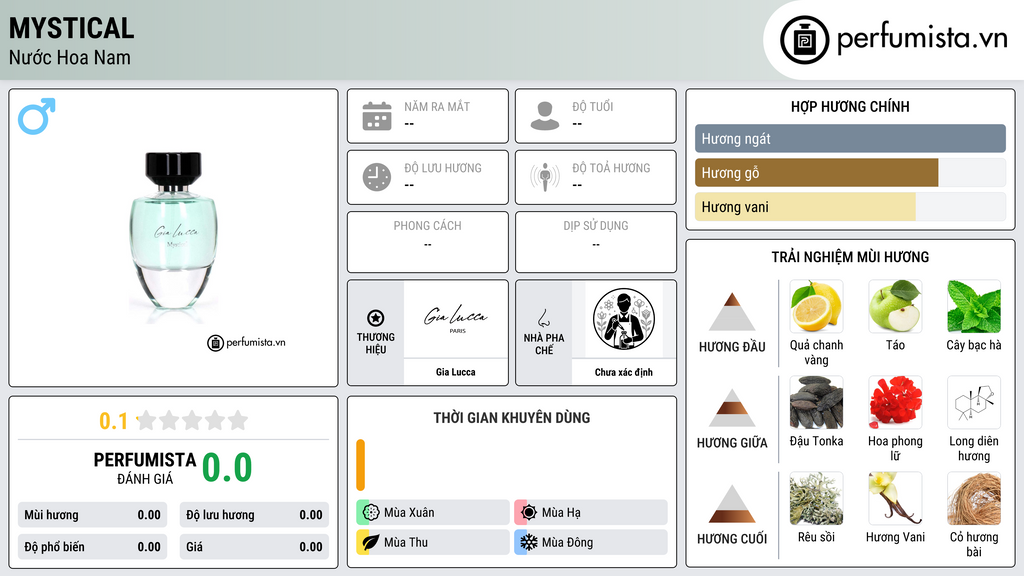Screen dimensions: 1024x576
Task: Click the clock icon for Độ lưu hương
Action: click(x=377, y=177)
